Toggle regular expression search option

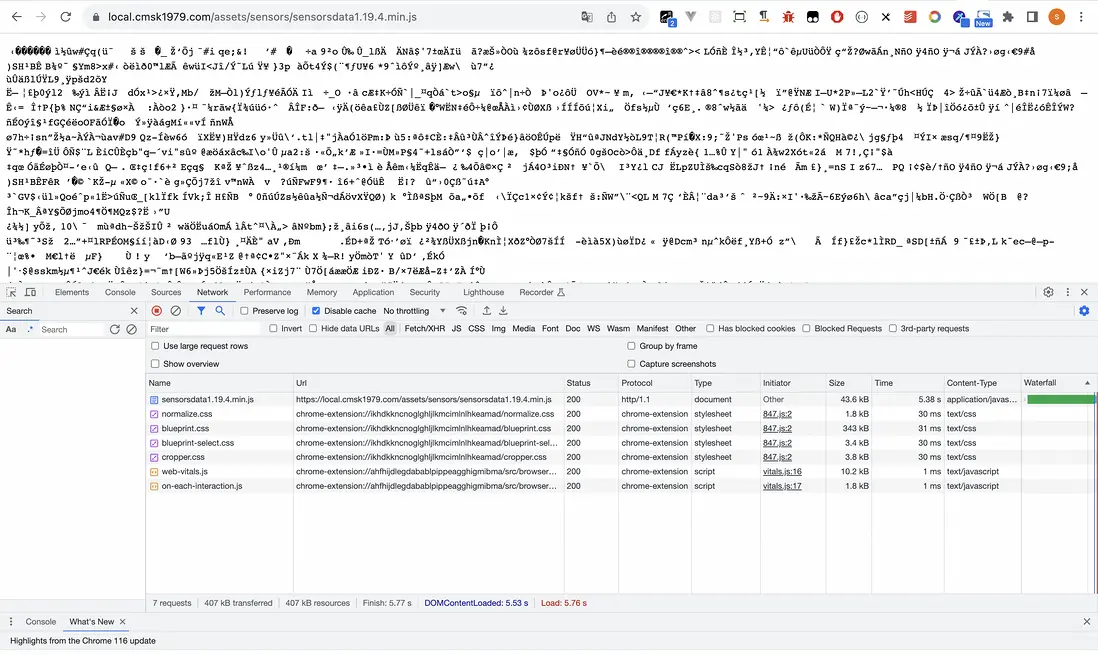click(30, 329)
